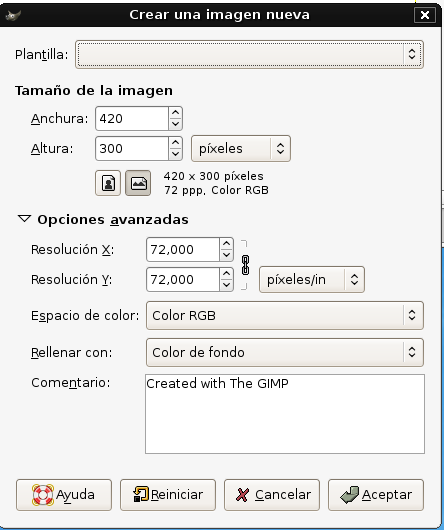Toggle the resolution chain link
This screenshot has height=530, width=444.
coord(245,265)
